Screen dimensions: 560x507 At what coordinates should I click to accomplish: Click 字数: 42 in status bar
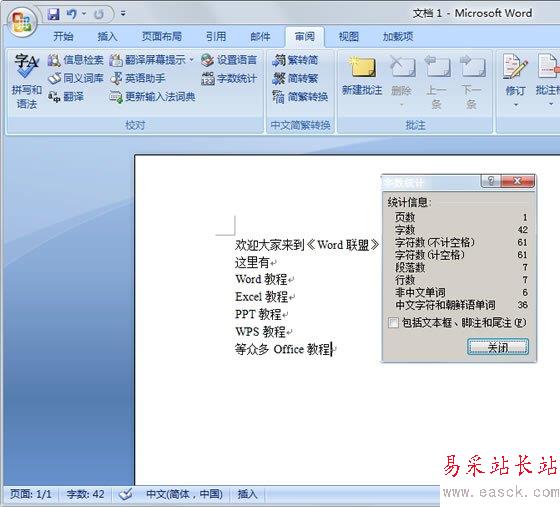(x=85, y=494)
